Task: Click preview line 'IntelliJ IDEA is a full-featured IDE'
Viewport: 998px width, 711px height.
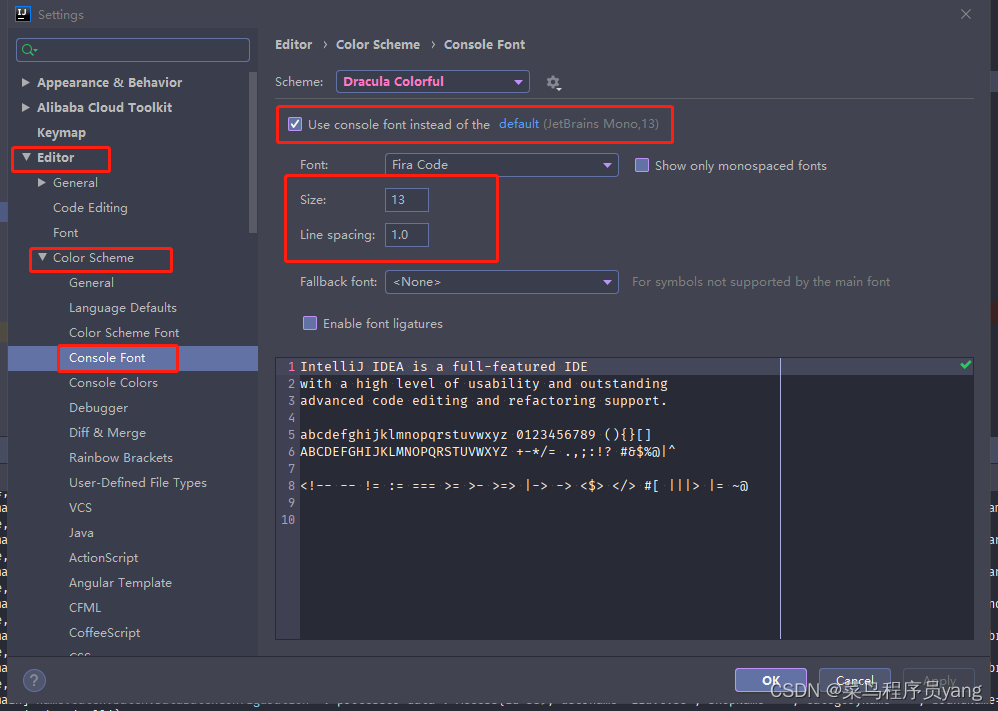Action: coord(444,367)
